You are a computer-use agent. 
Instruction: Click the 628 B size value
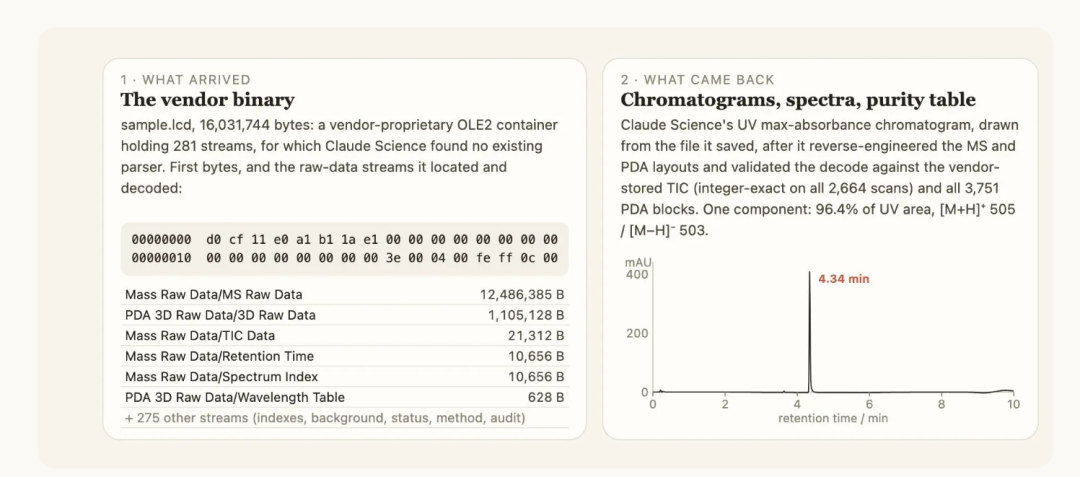546,397
